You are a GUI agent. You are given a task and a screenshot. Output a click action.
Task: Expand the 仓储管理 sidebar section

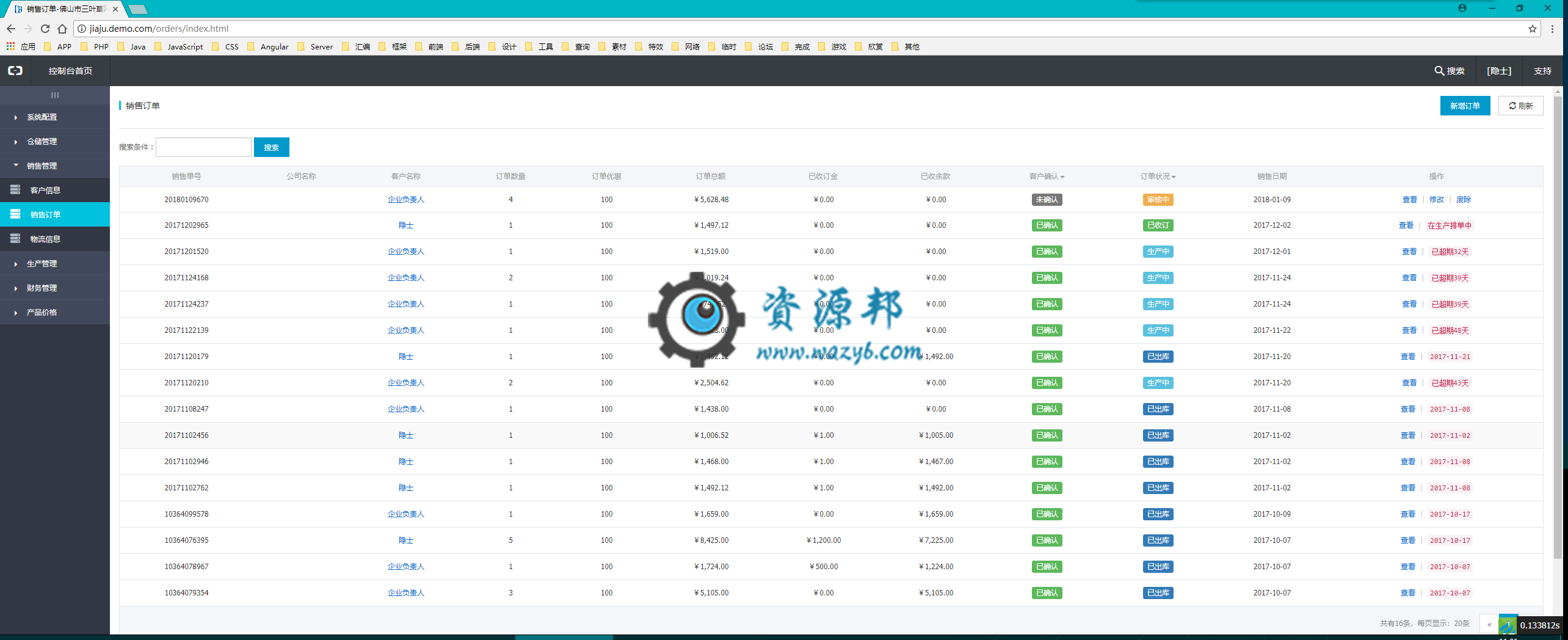click(55, 141)
